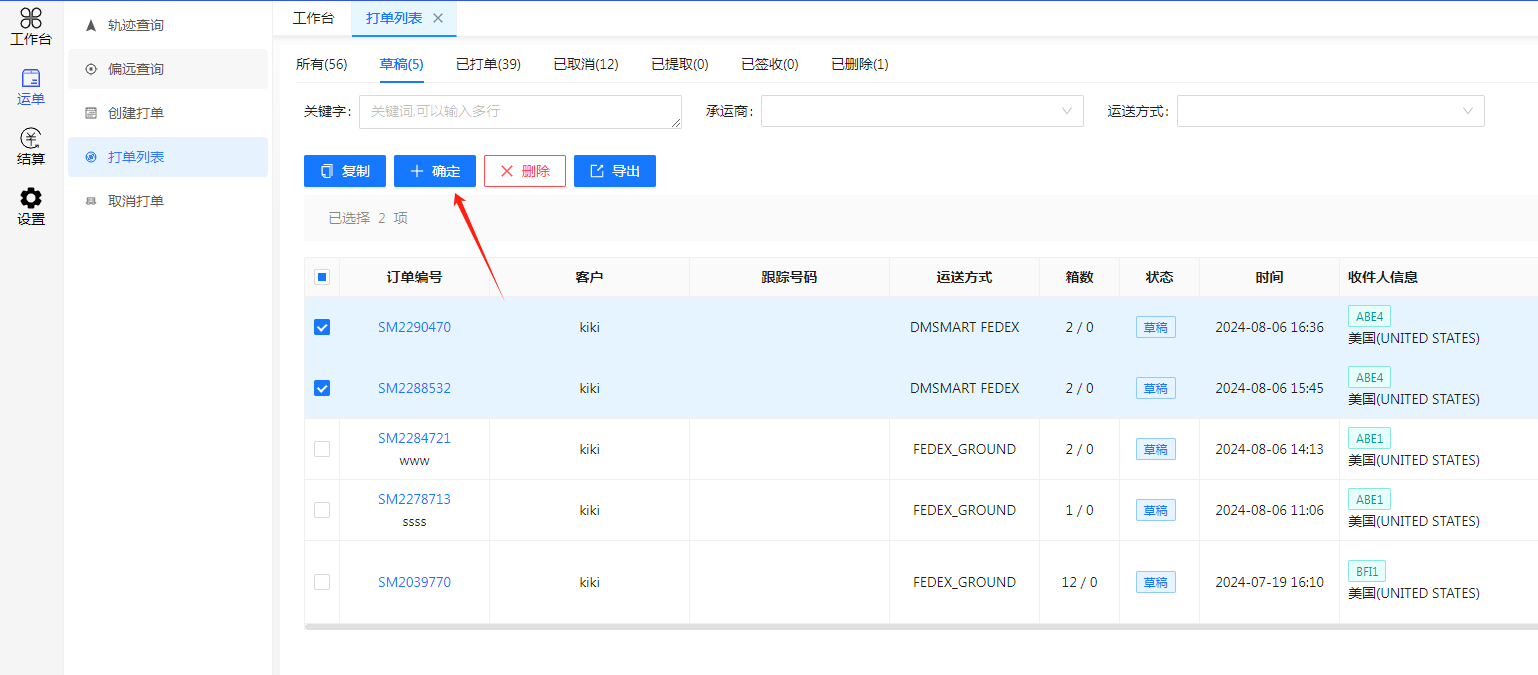Open order link SM2290470

tap(414, 327)
